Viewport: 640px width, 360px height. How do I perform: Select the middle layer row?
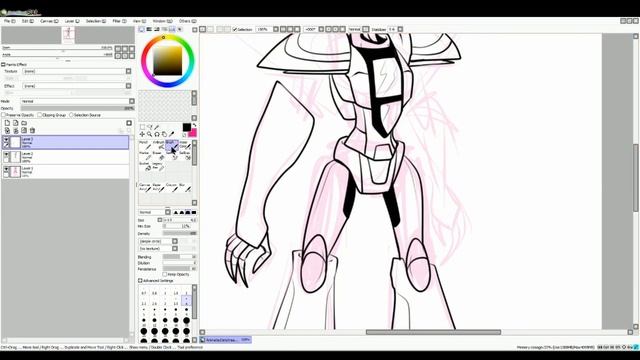click(65, 157)
